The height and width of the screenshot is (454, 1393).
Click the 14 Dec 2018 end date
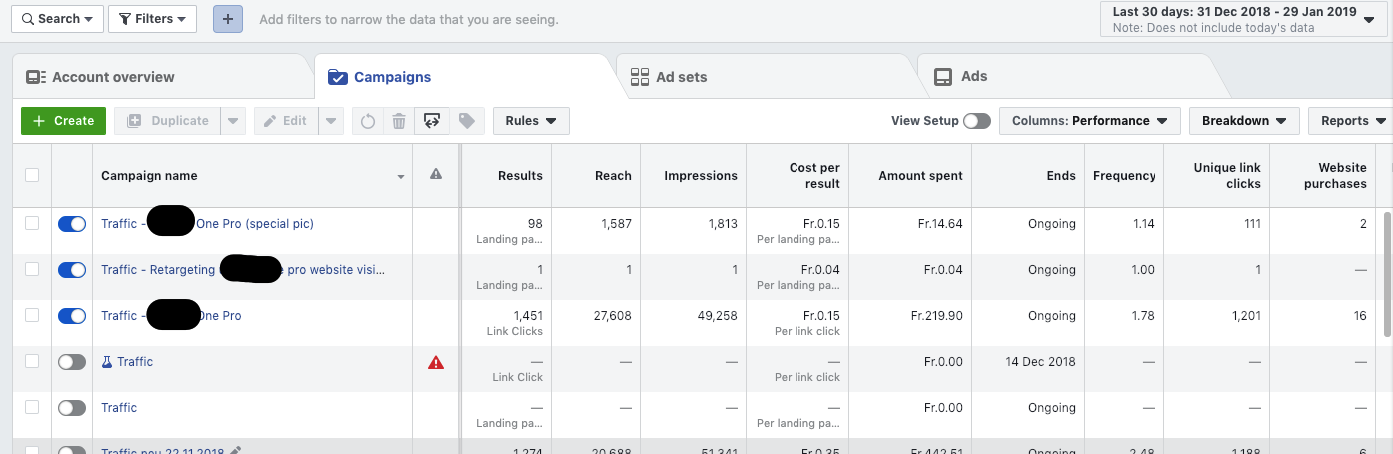1041,362
